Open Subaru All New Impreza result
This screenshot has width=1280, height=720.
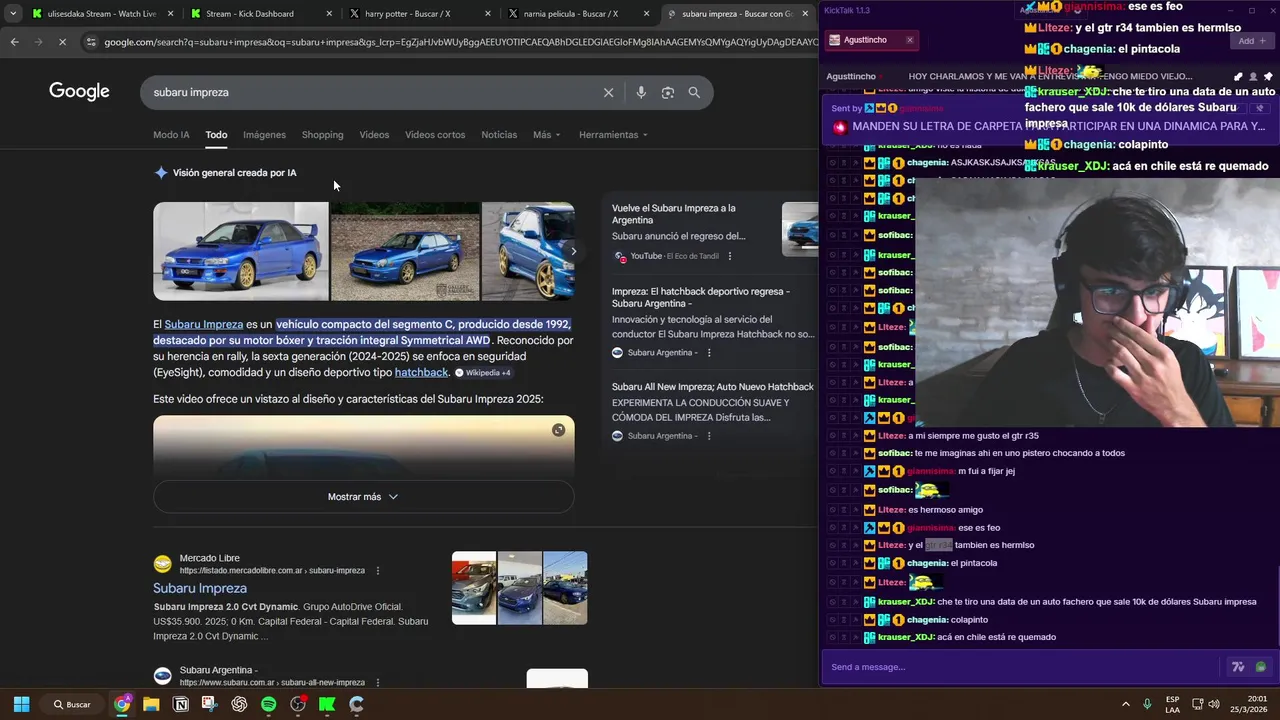tap(713, 387)
